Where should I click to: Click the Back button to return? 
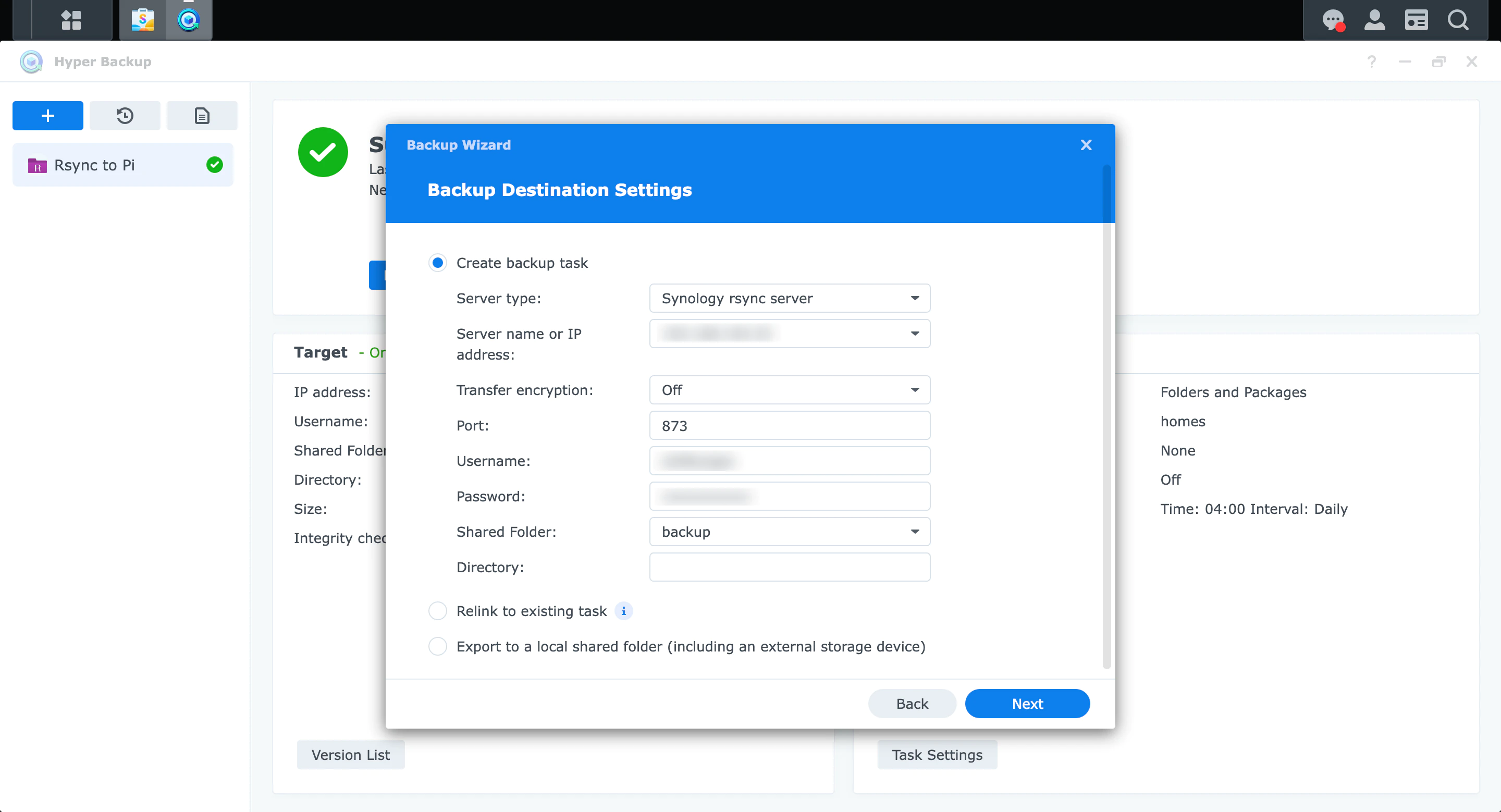(x=912, y=703)
